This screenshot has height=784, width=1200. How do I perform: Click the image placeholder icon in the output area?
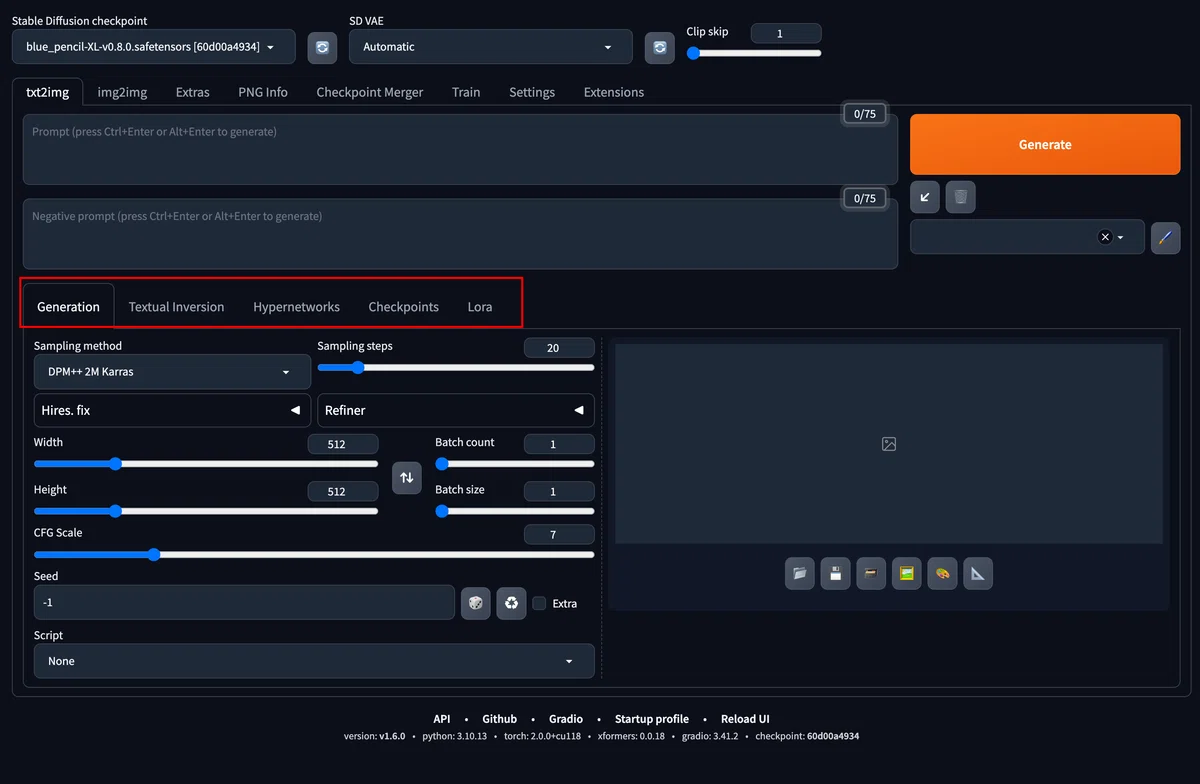889,444
